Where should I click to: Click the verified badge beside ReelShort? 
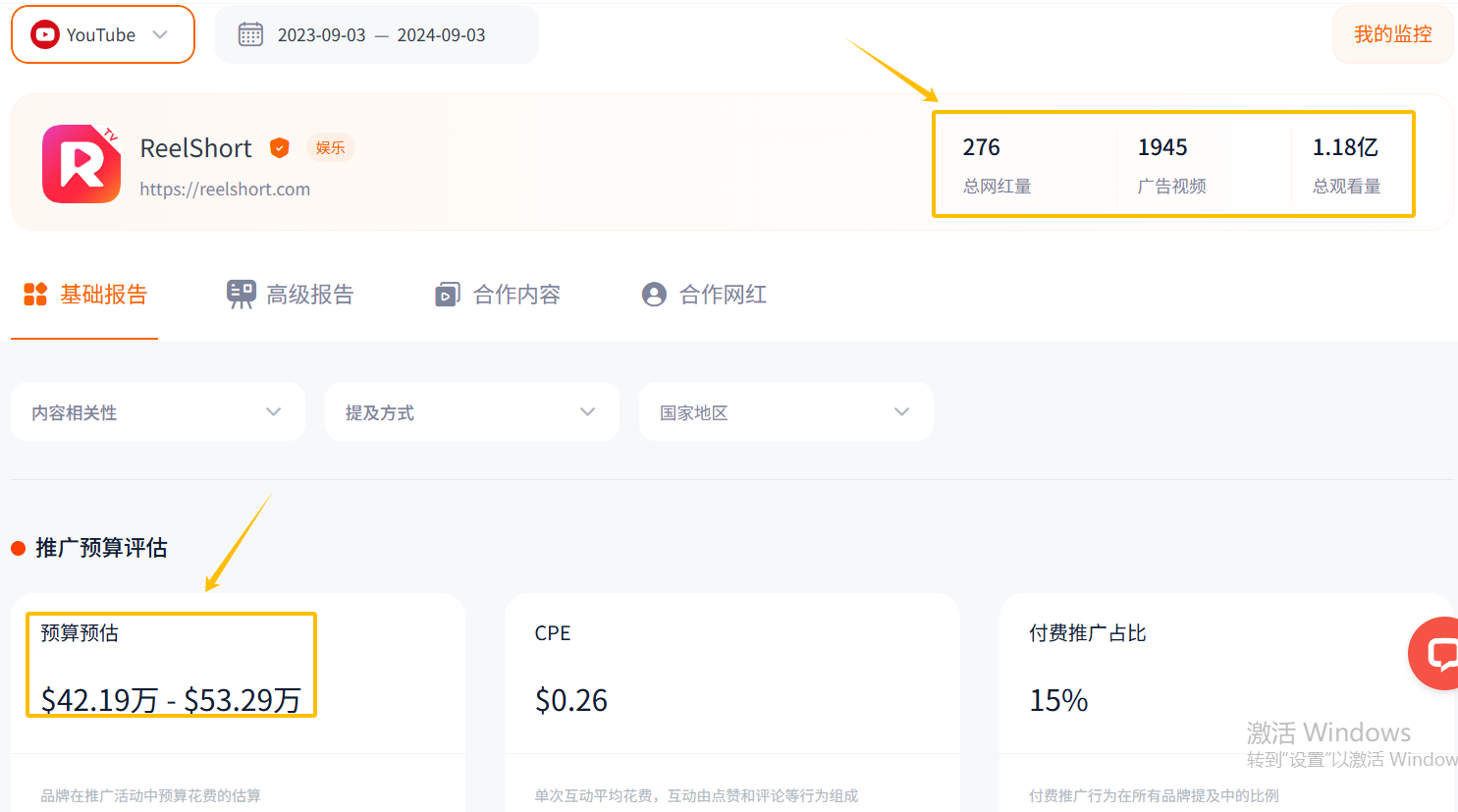pos(279,147)
